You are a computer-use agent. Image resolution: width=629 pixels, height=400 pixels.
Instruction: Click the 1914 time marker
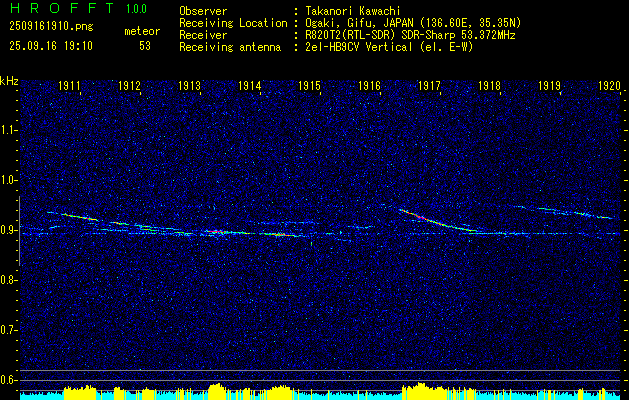tap(250, 85)
